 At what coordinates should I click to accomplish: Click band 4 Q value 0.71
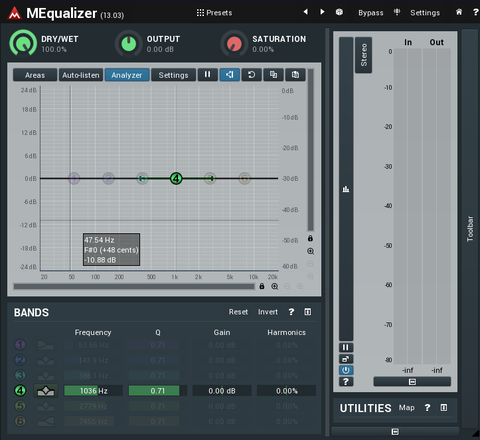pos(158,391)
